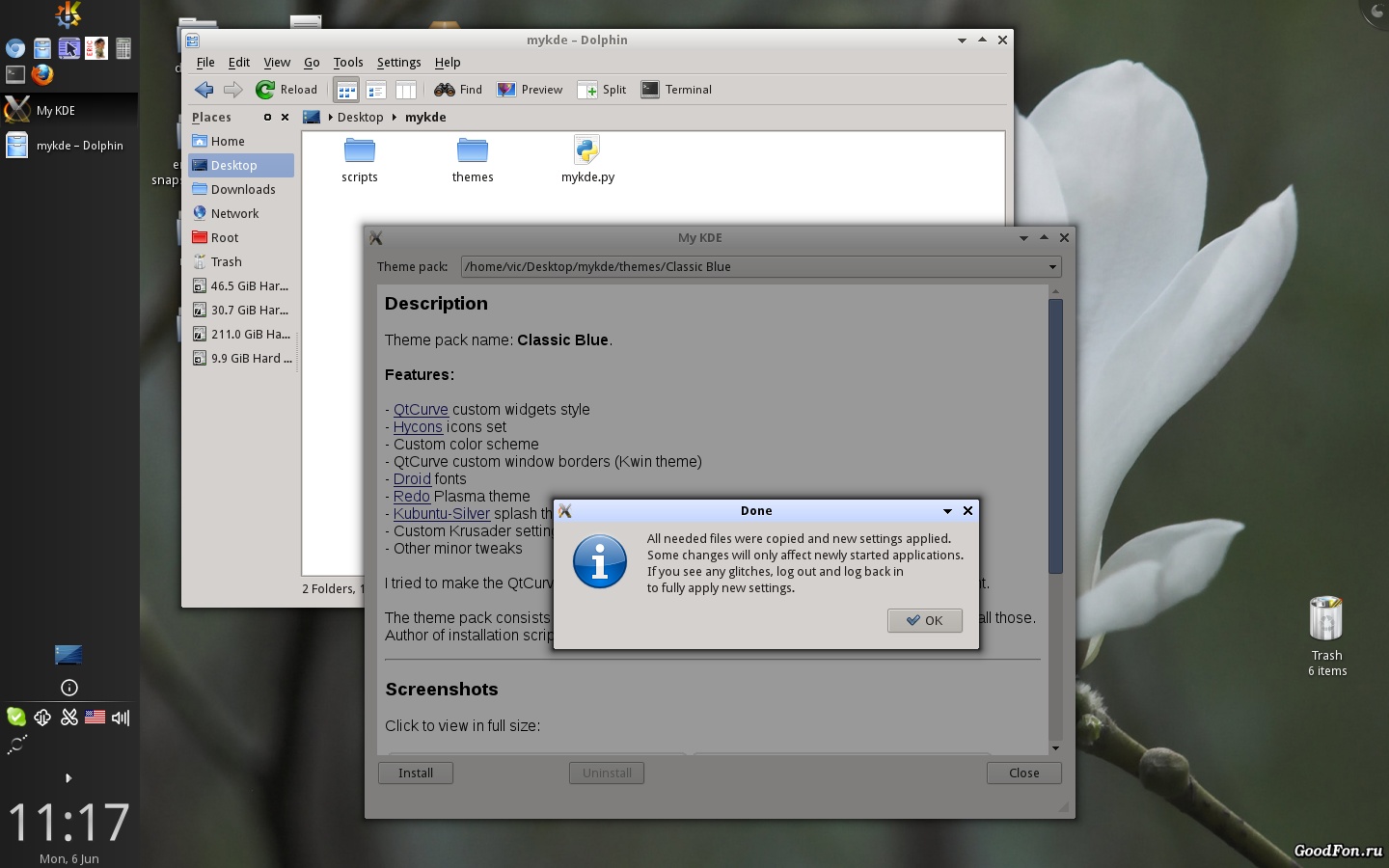Shade the Done dialog title arrow

click(x=947, y=510)
